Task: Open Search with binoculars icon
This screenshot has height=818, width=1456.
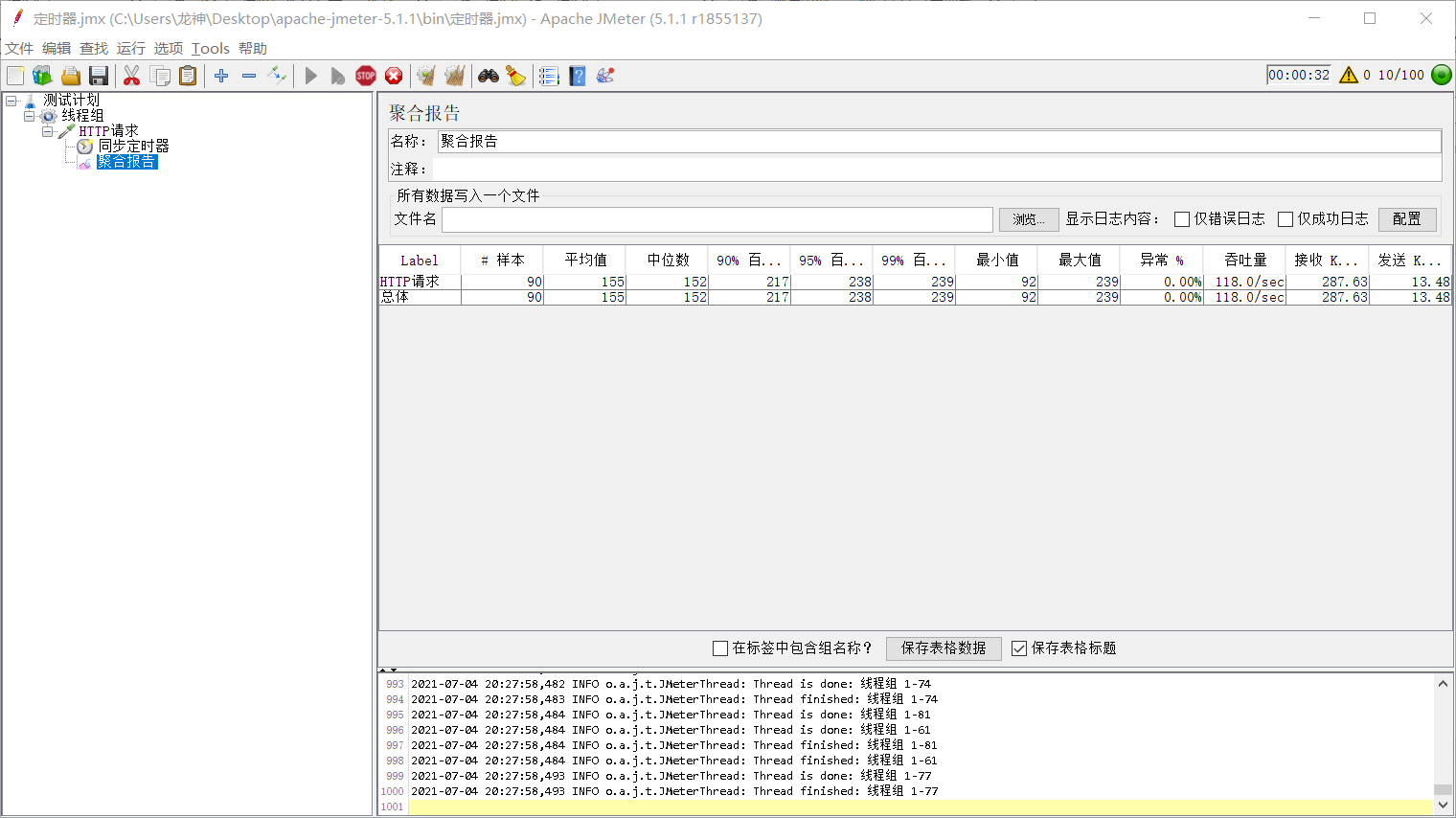Action: coord(489,76)
